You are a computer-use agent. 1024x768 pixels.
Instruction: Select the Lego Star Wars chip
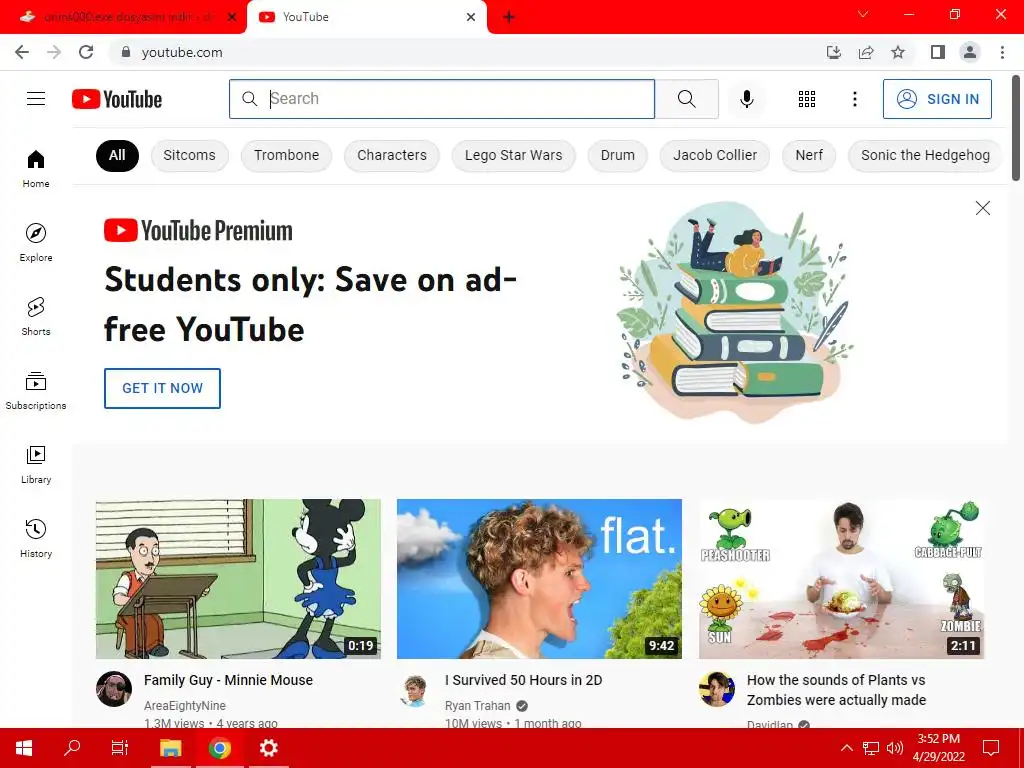point(513,155)
